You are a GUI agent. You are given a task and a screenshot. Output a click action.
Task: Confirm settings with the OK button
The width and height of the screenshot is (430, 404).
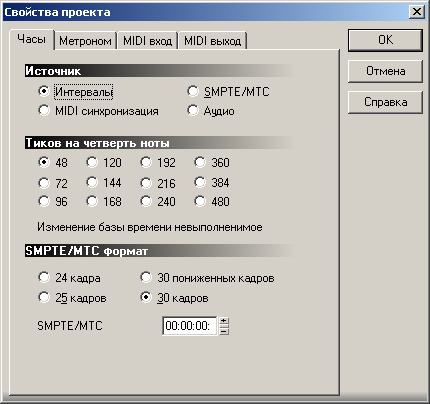tap(385, 40)
